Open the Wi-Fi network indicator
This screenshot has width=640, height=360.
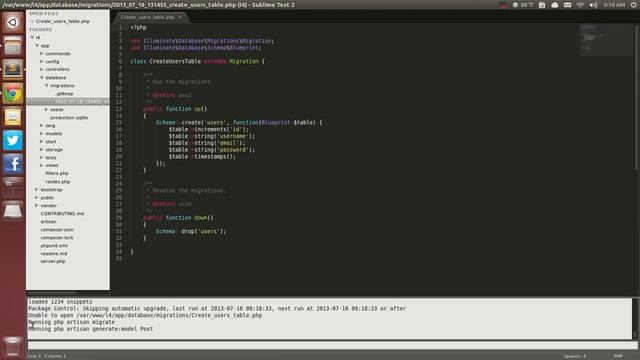[x=580, y=5]
